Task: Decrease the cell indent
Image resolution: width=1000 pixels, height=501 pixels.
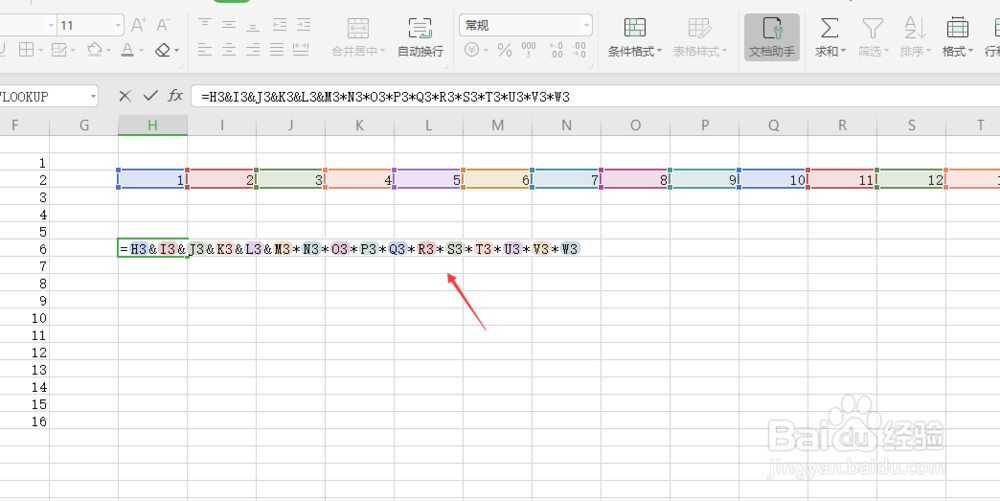Action: click(279, 25)
